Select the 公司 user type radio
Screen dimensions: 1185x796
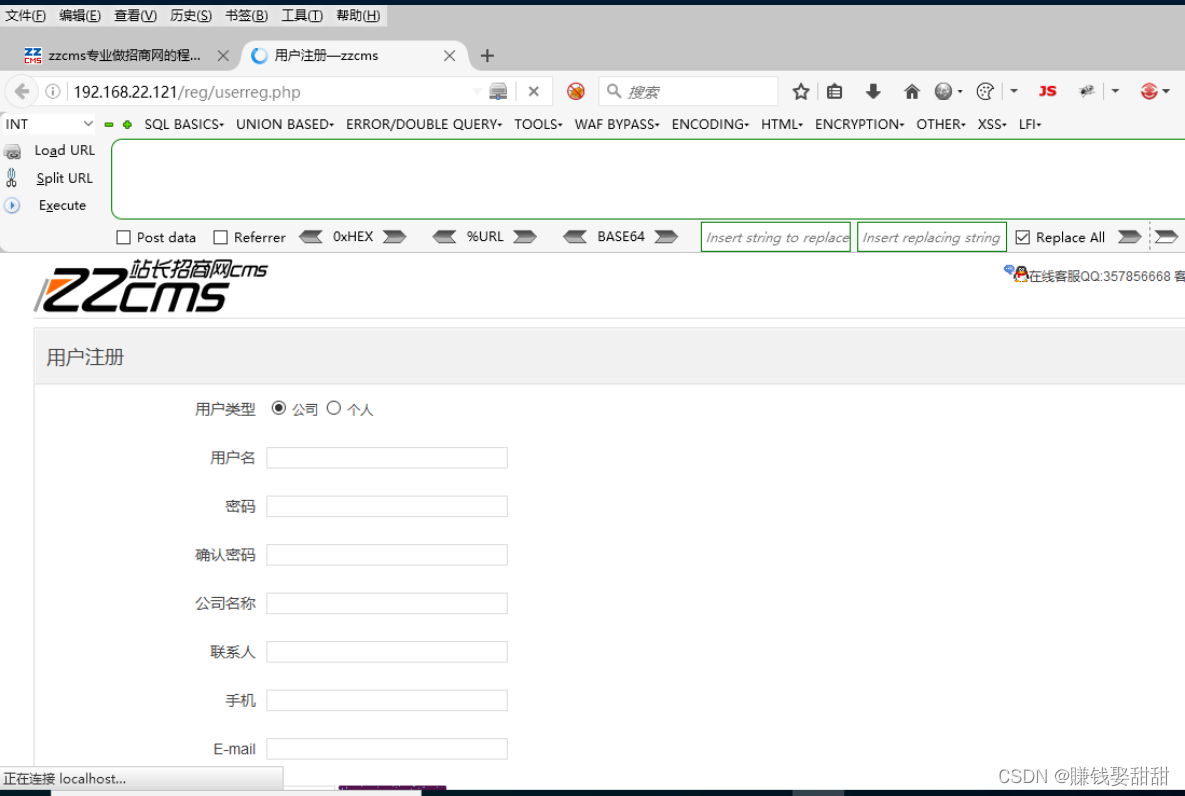click(279, 408)
